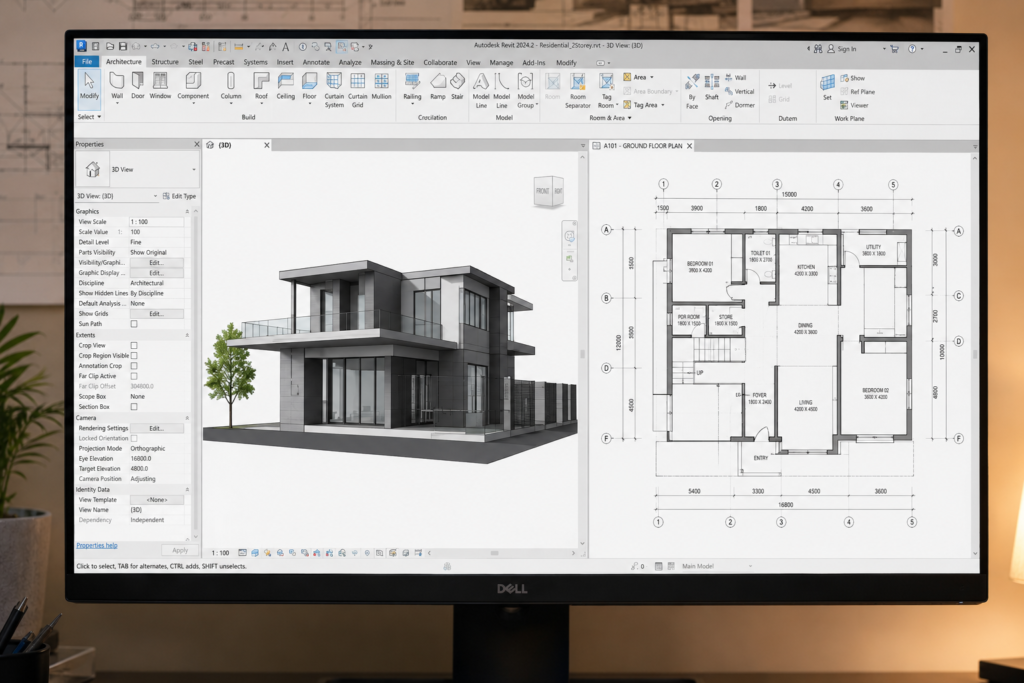This screenshot has width=1024, height=683.
Task: Click Edit Type button
Action: point(180,196)
